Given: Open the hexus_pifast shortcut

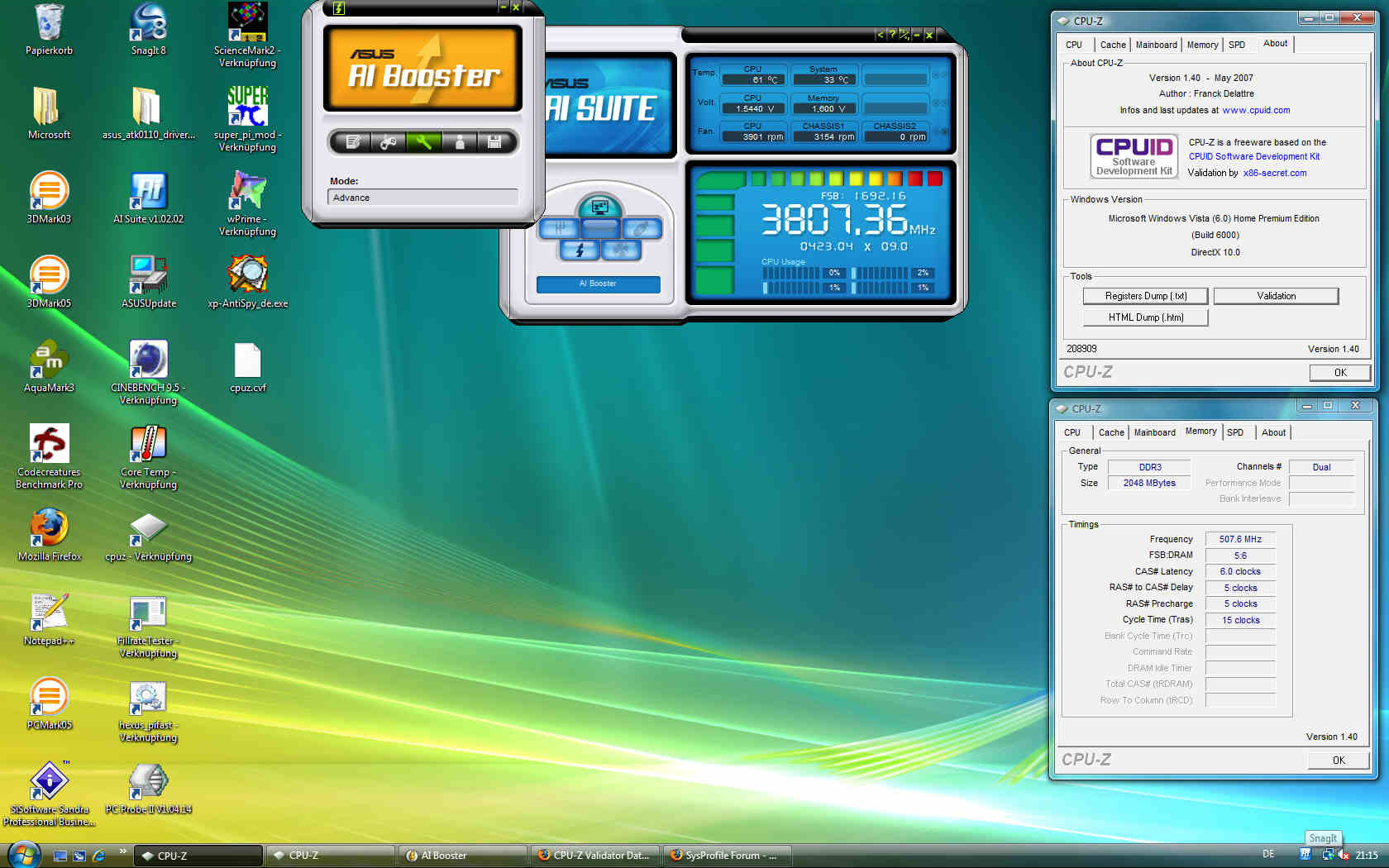Looking at the screenshot, I should click(148, 710).
